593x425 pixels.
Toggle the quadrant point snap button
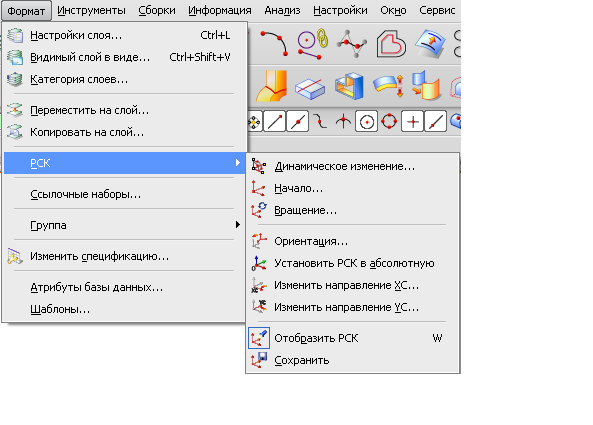(389, 121)
